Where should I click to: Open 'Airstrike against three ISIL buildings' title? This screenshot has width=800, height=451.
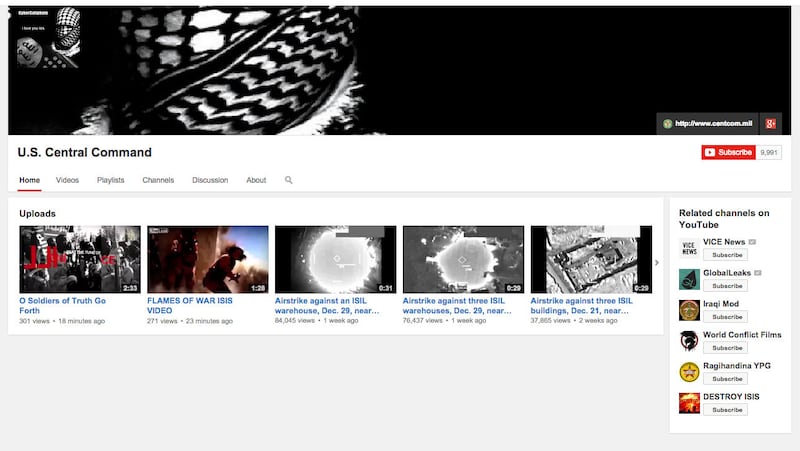(582, 306)
